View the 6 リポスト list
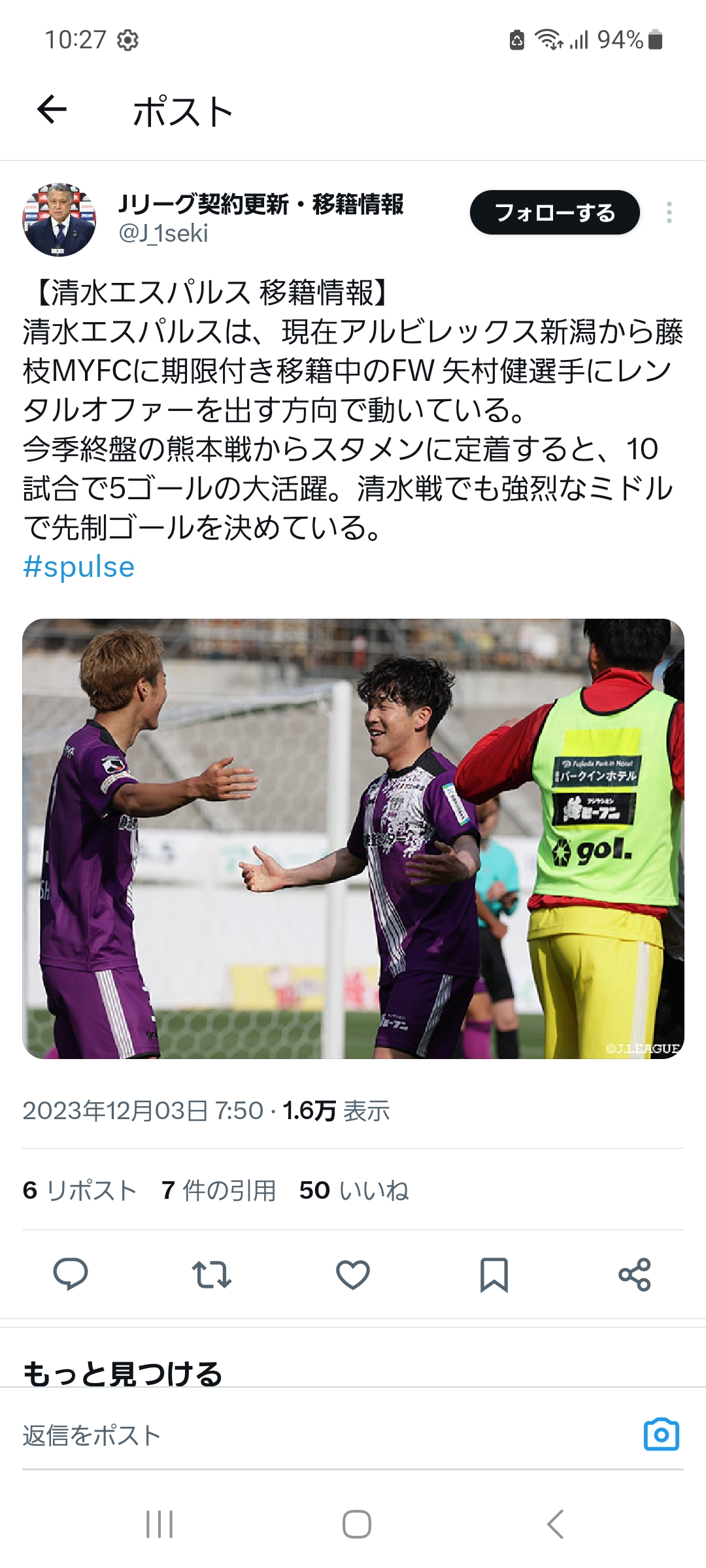The width and height of the screenshot is (706, 1568). coord(79,1190)
